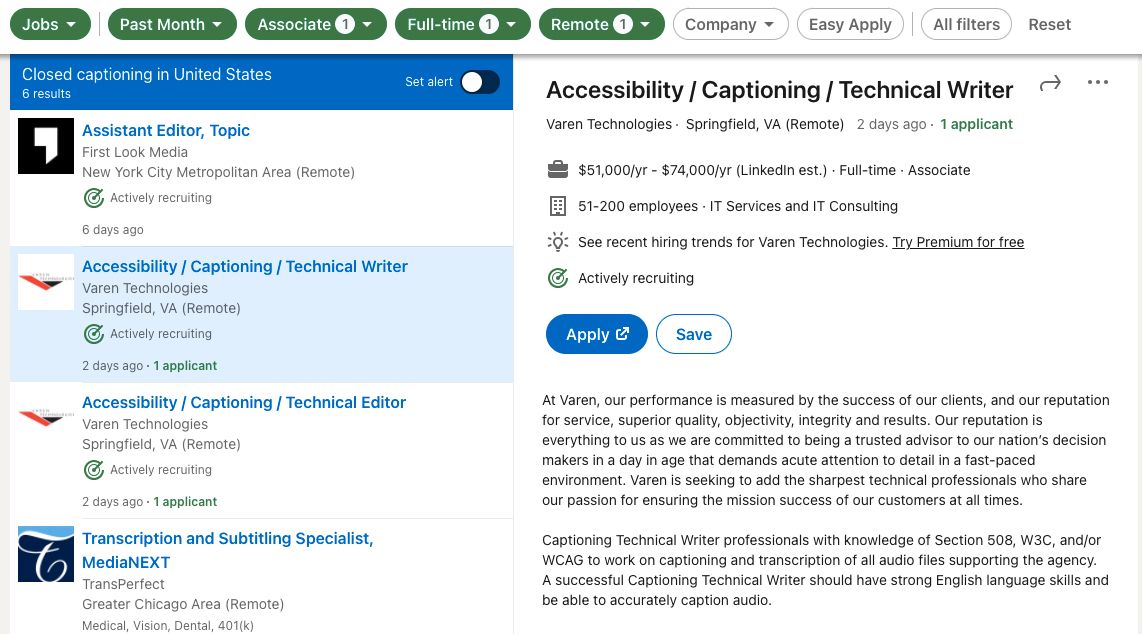1142x634 pixels.
Task: Click the hiring trends lightbulb icon
Action: click(558, 242)
